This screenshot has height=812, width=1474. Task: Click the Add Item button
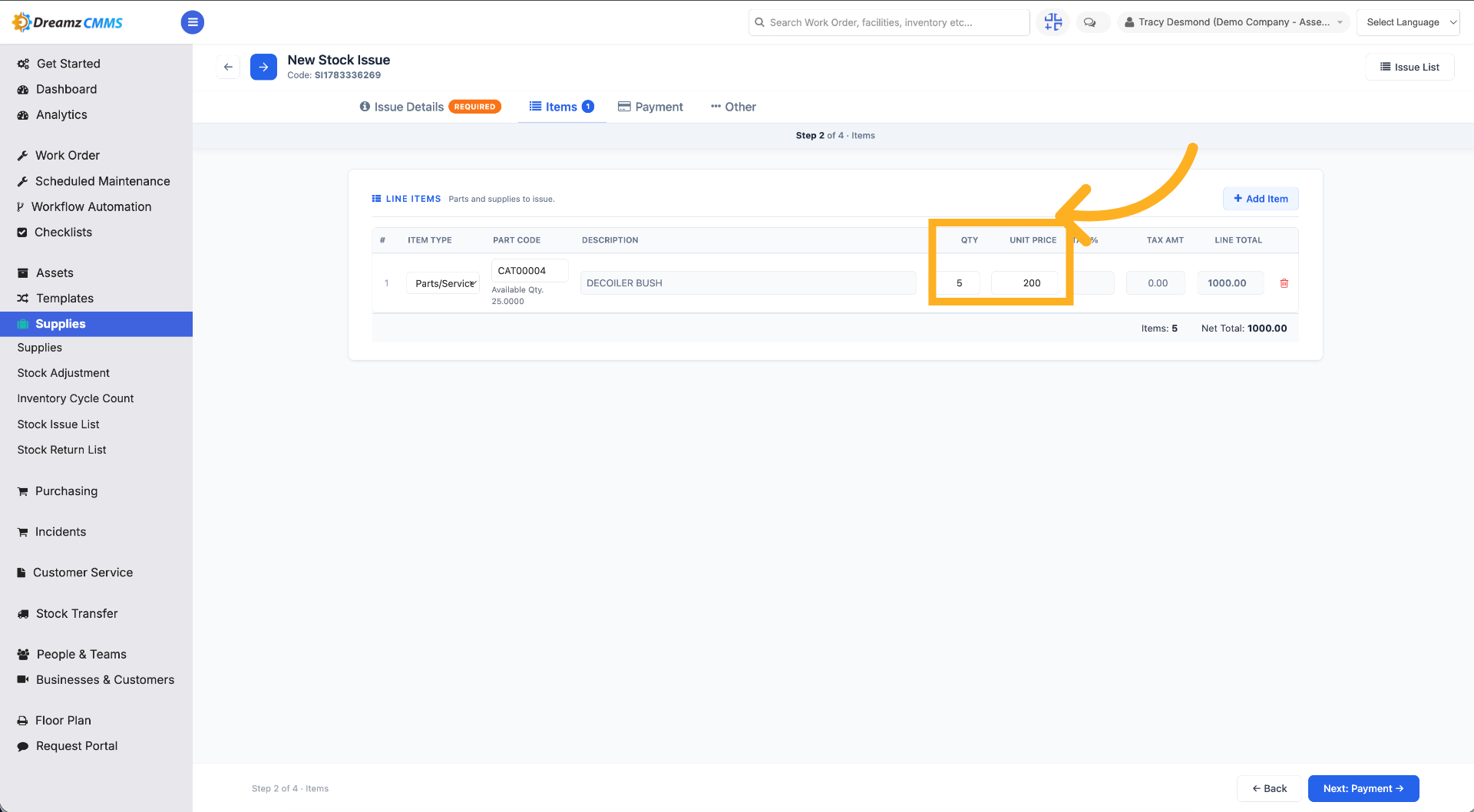tap(1261, 199)
